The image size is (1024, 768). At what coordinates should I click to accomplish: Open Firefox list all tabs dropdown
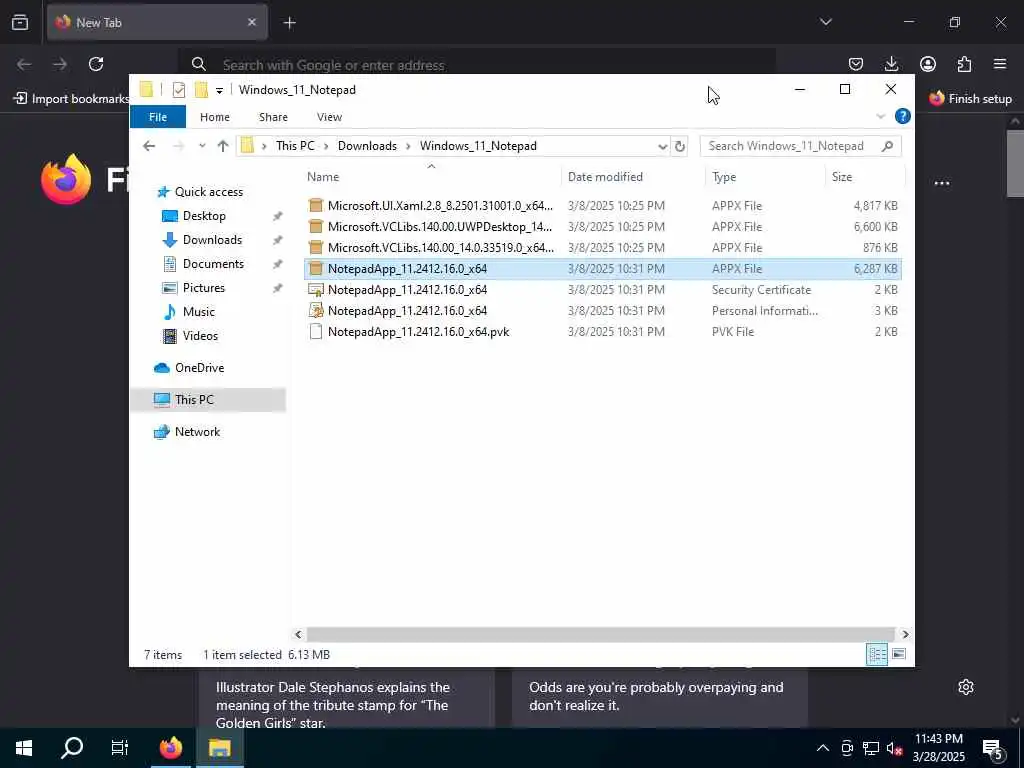825,22
